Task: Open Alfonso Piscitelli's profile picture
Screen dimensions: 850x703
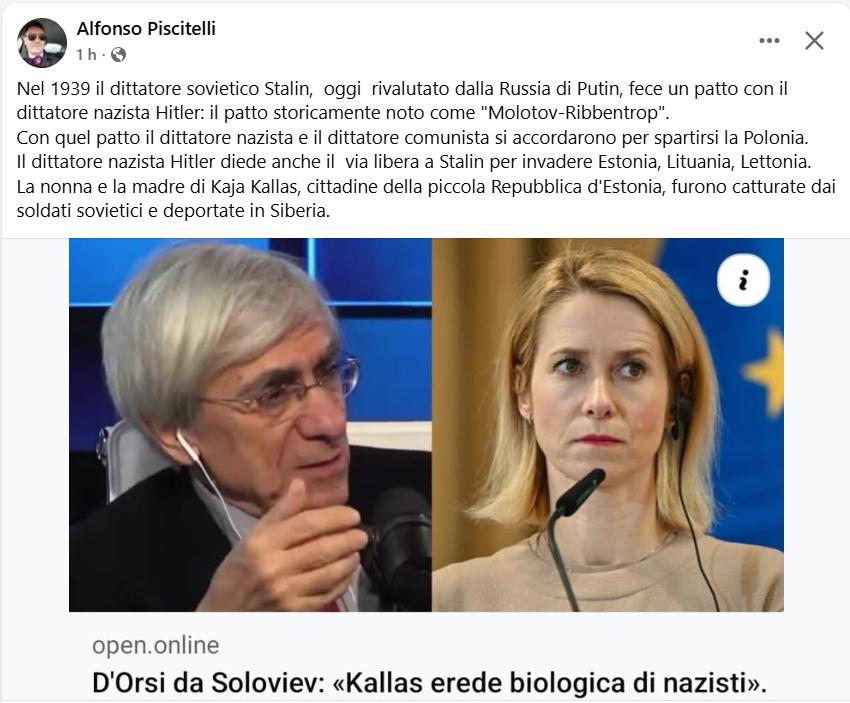Action: pos(42,42)
